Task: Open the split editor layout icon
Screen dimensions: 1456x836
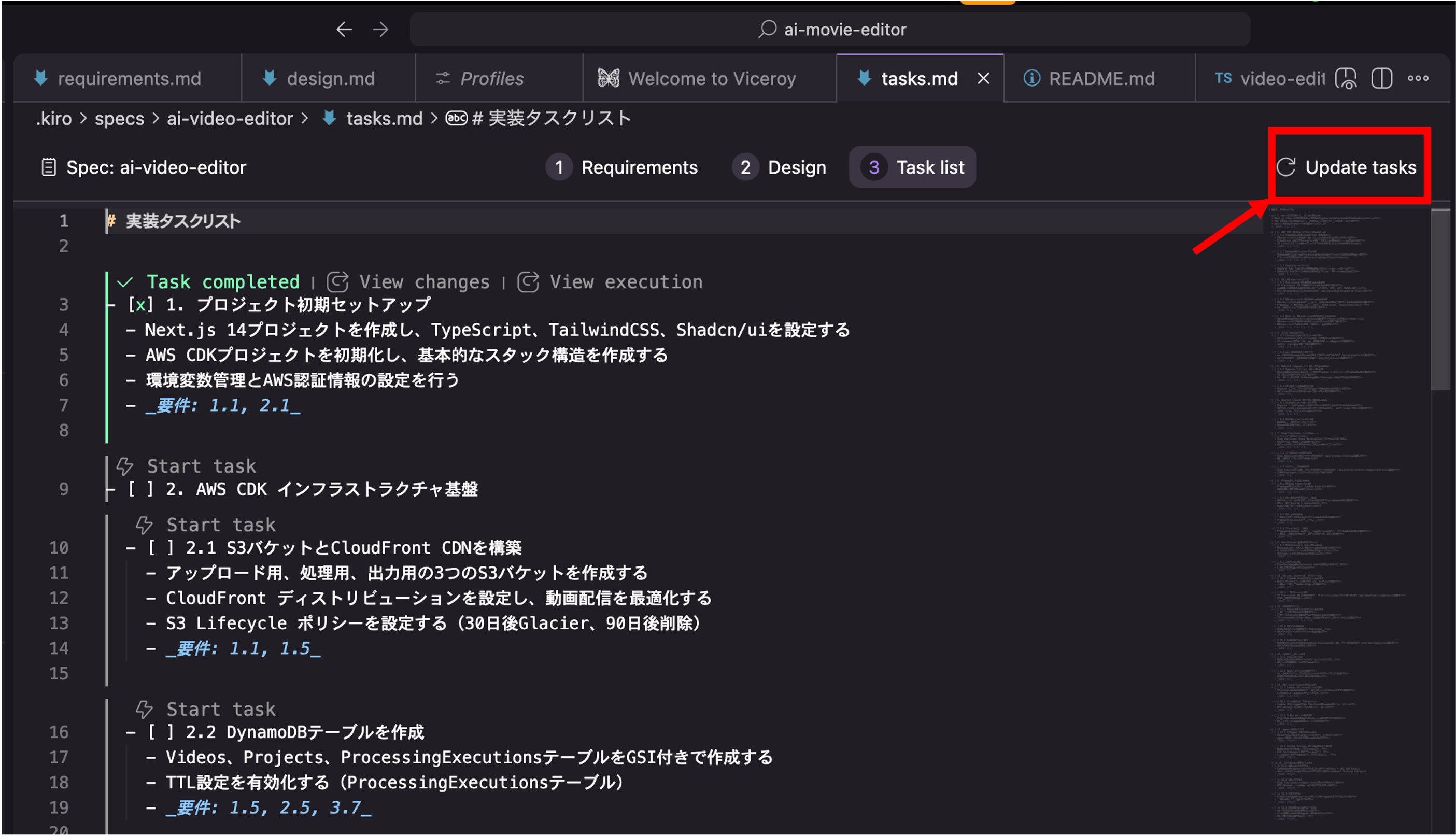Action: pyautogui.click(x=1381, y=78)
